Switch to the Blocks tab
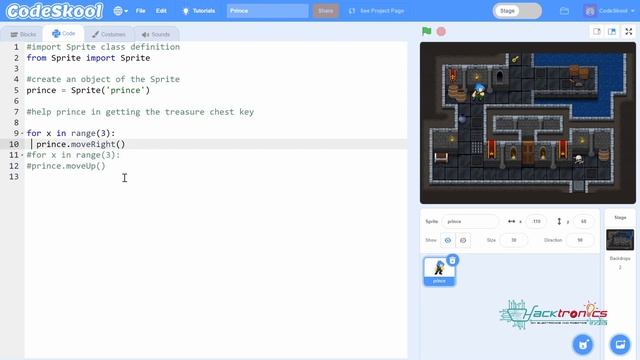 click(x=23, y=34)
